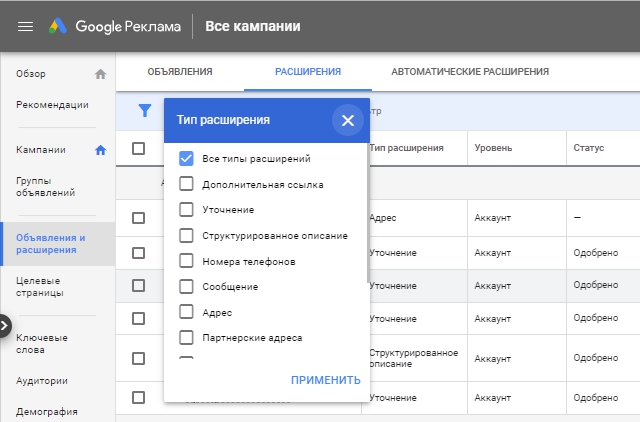640x422 pixels.
Task: Sort by the Статус column header
Action: tap(588, 148)
